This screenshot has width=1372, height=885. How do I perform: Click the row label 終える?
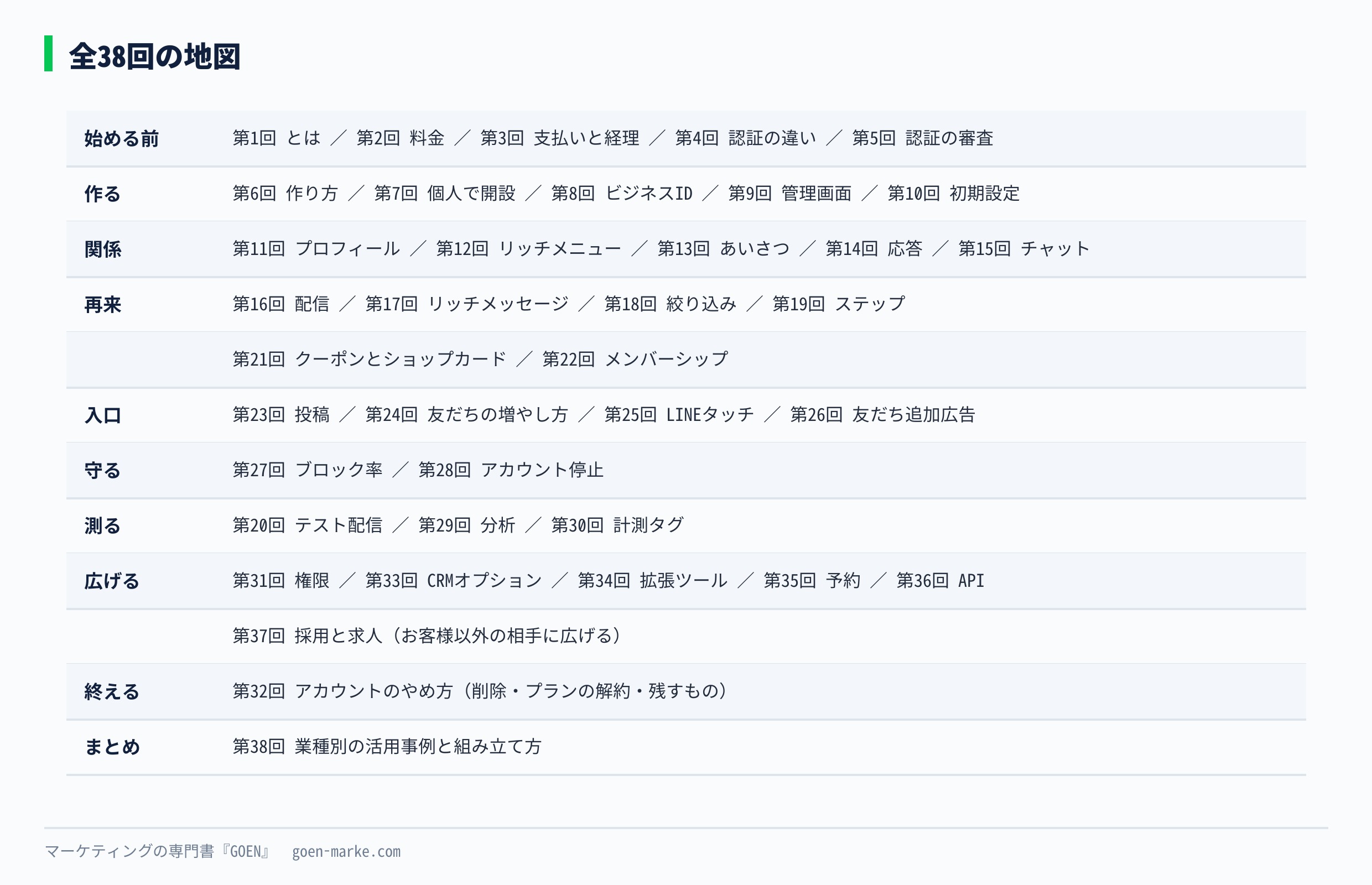(x=112, y=691)
